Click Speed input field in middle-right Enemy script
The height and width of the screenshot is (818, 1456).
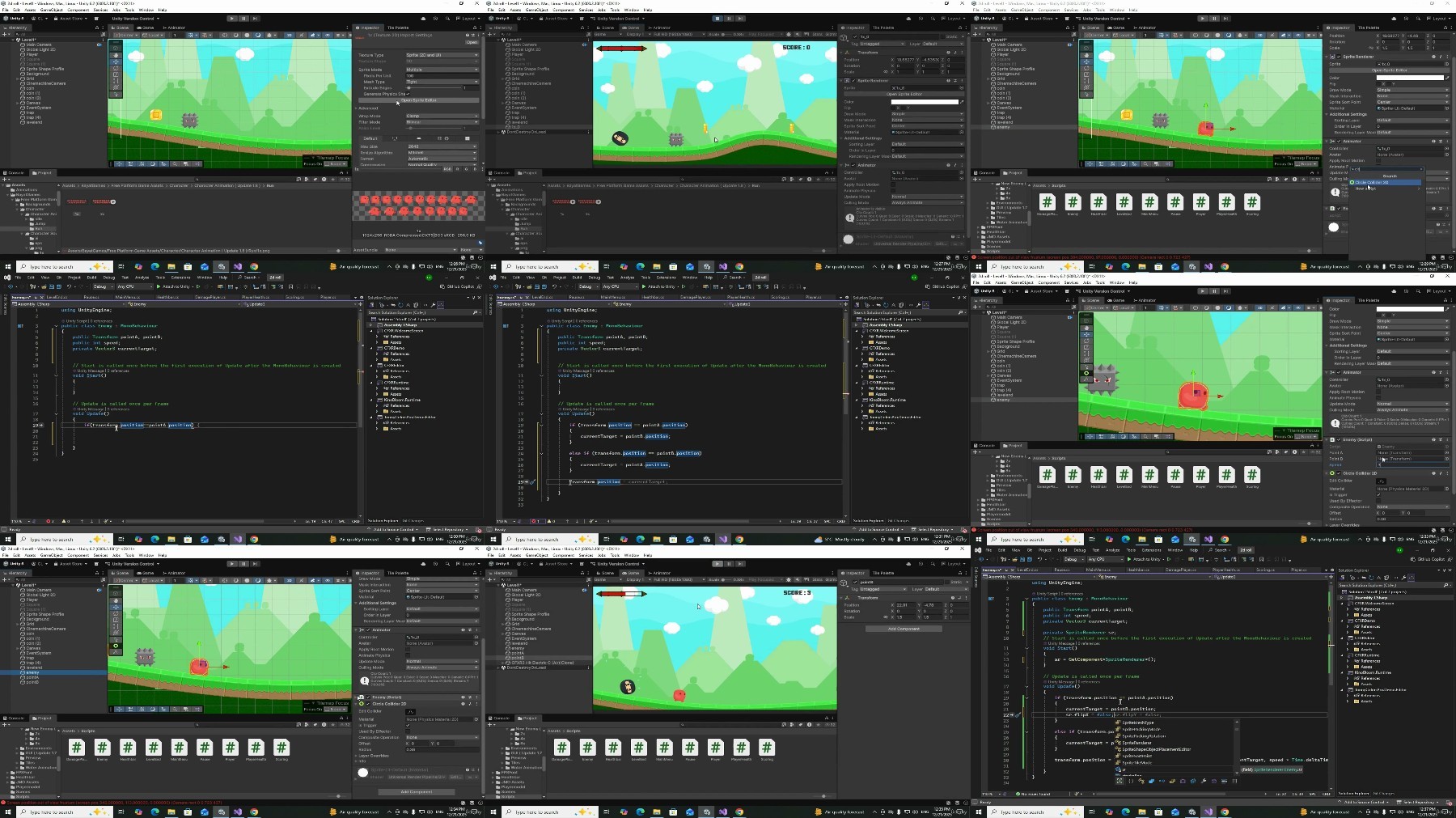pyautogui.click(x=1412, y=464)
